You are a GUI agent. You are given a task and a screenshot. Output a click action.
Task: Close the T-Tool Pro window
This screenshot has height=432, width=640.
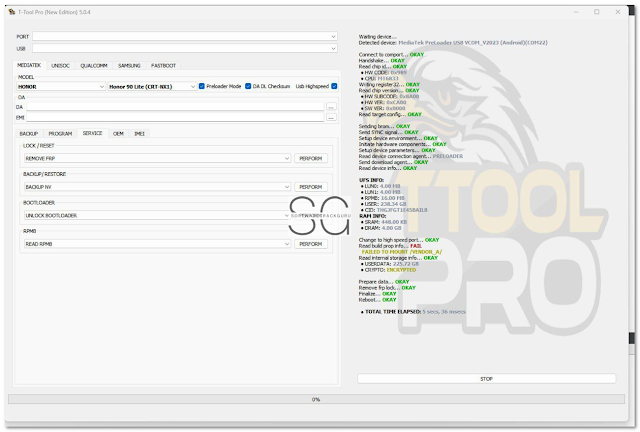coord(618,12)
